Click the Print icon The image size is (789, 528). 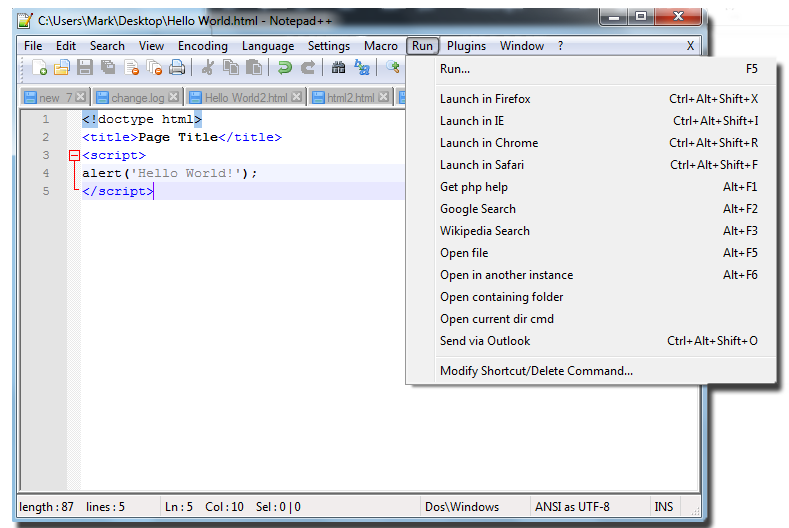tap(177, 67)
